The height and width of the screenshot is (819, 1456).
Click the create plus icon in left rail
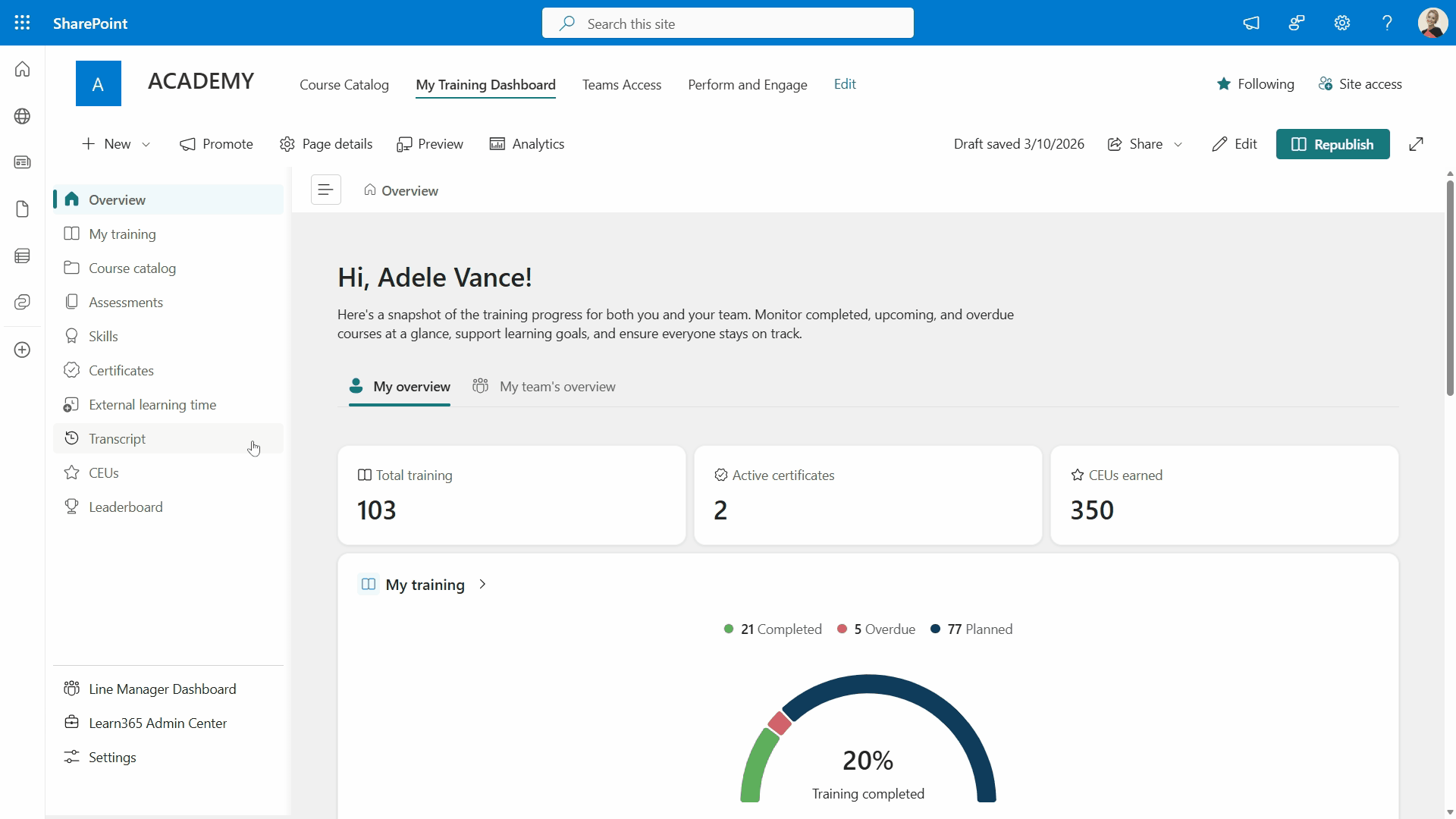pyautogui.click(x=23, y=350)
